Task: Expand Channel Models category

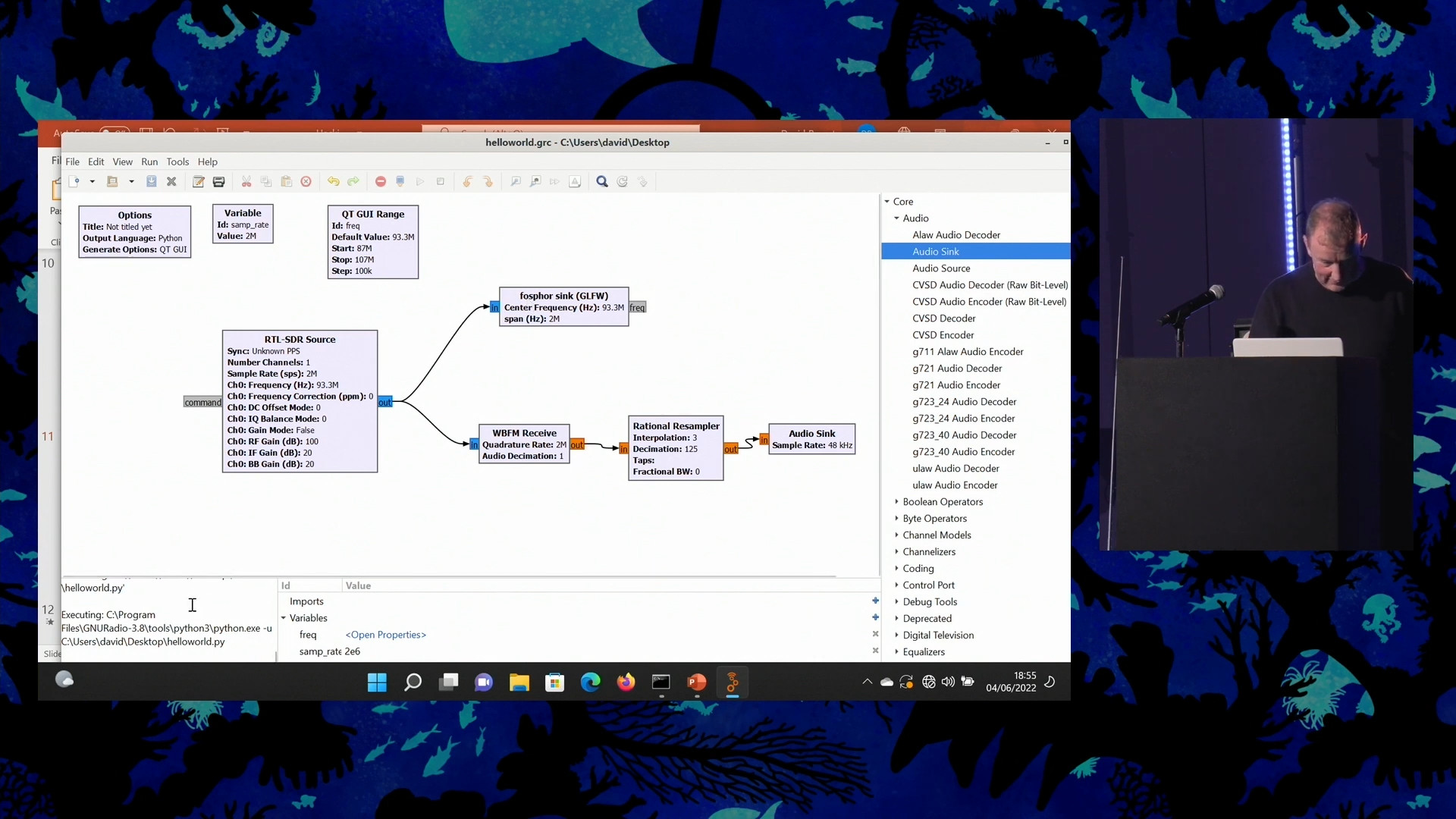Action: pos(896,535)
